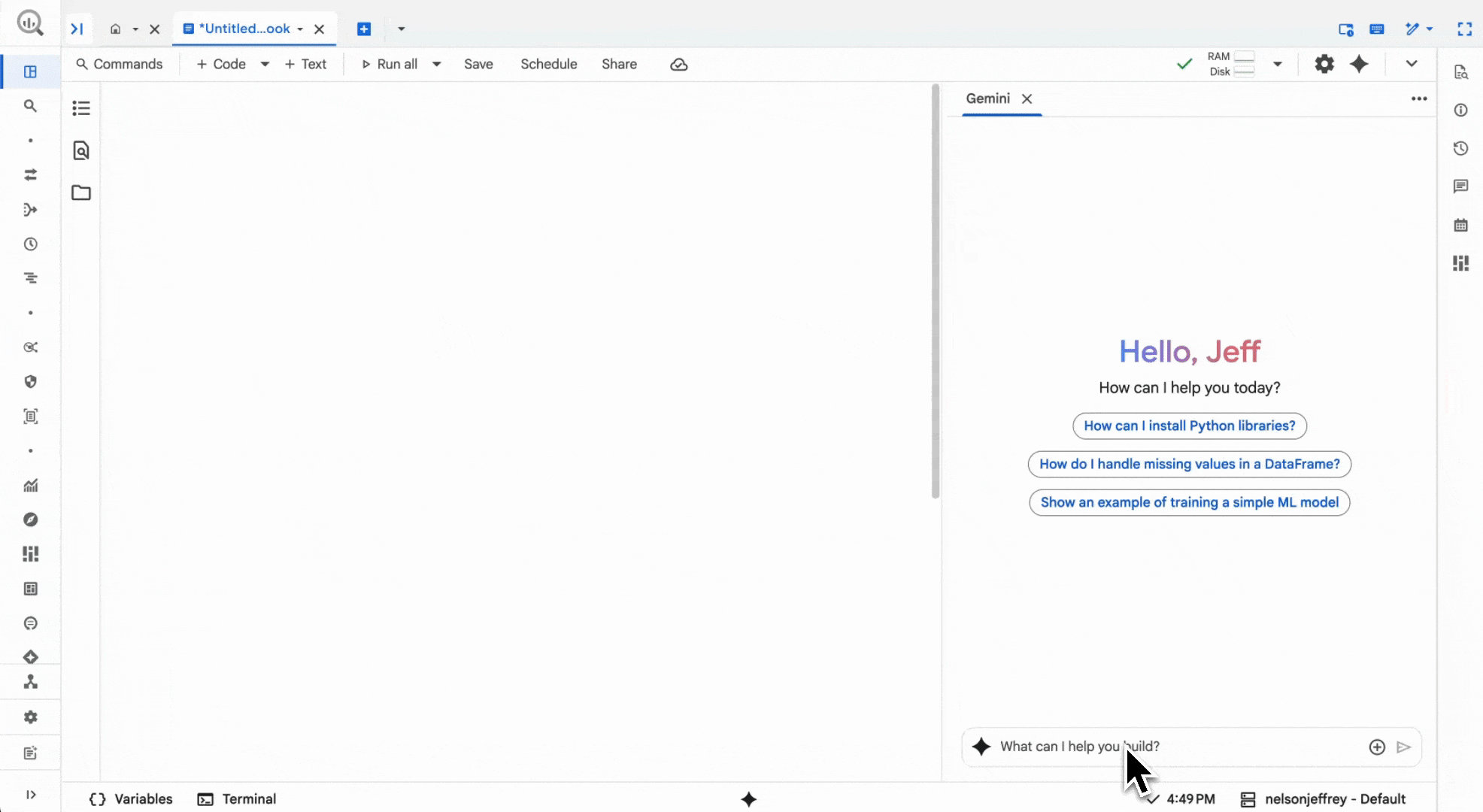
Task: Collapse the explorer pane toggle icon
Action: click(77, 29)
